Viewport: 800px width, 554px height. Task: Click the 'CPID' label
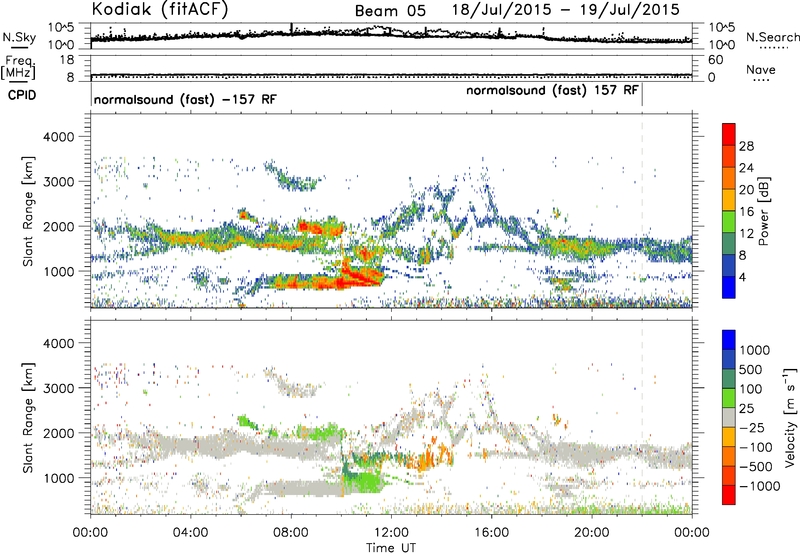tap(22, 95)
